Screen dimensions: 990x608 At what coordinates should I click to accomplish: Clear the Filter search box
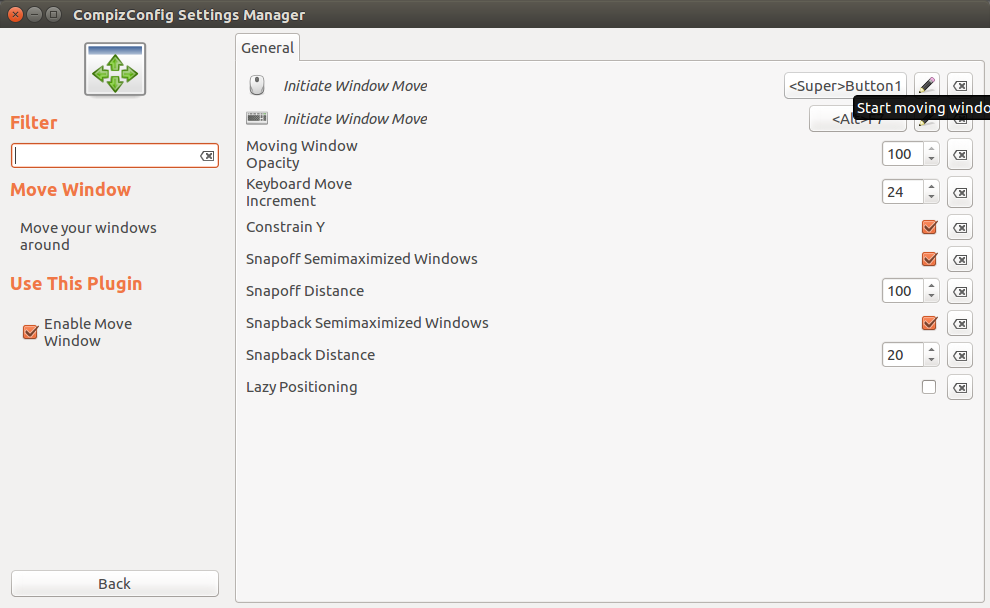207,156
